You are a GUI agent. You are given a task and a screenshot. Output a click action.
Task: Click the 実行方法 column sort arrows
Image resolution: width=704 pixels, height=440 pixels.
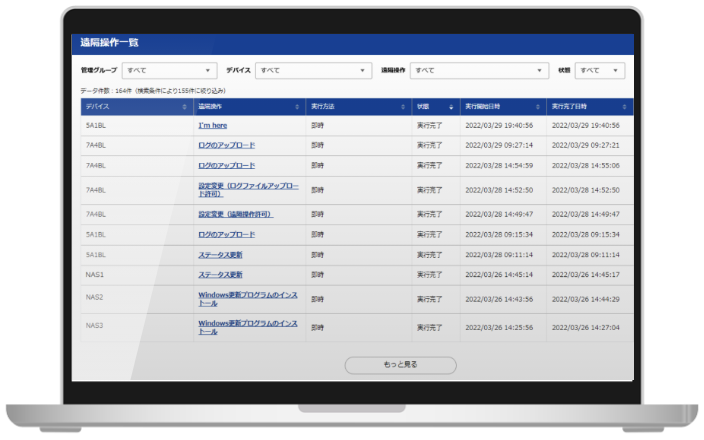tap(402, 106)
